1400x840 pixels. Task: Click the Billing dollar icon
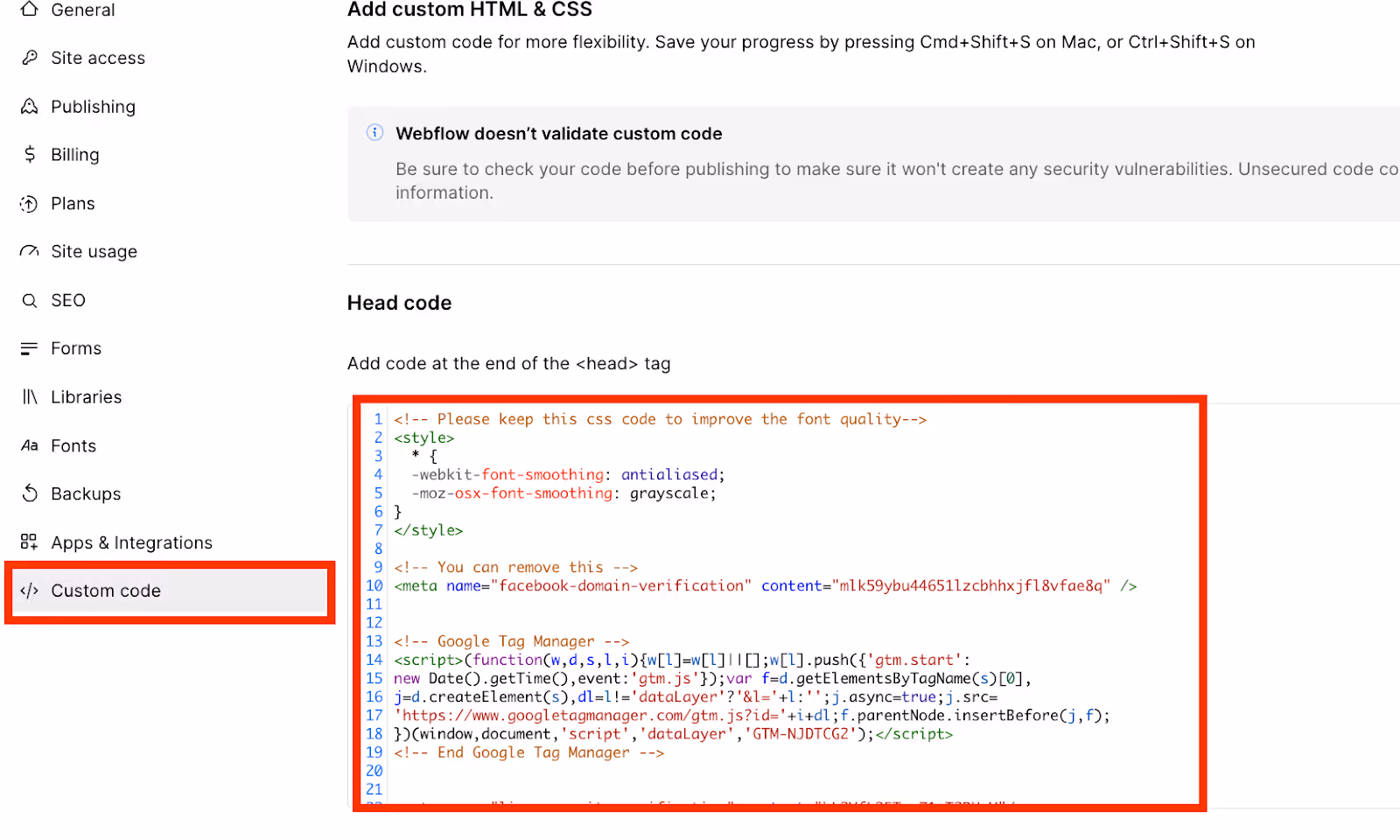[x=30, y=155]
